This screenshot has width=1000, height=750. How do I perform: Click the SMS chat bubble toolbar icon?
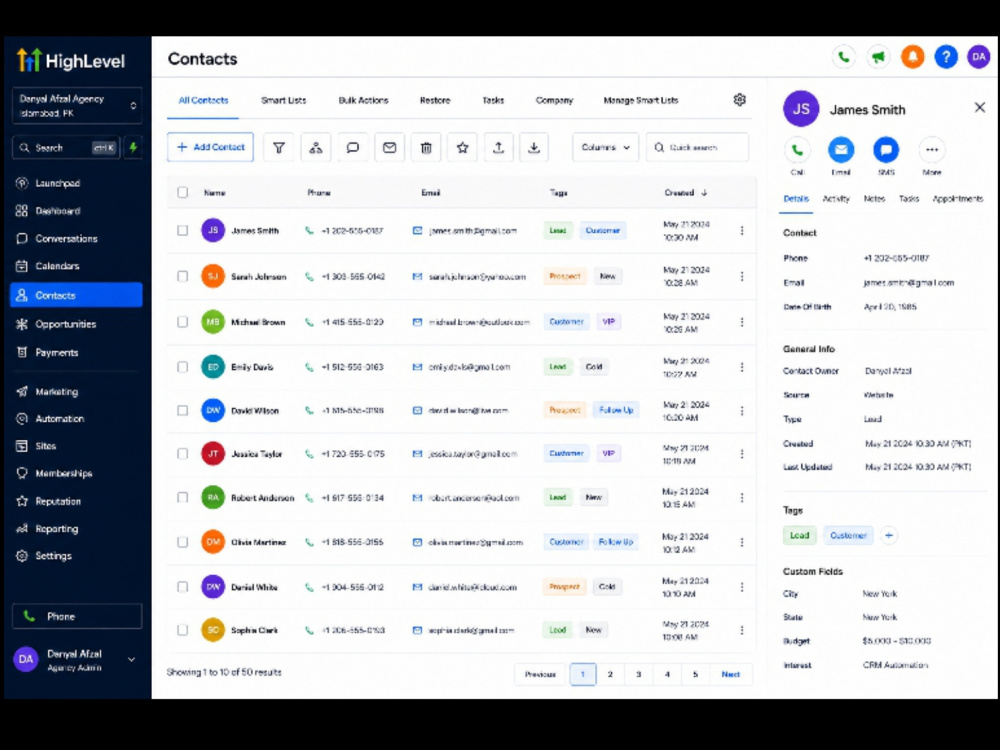point(352,147)
